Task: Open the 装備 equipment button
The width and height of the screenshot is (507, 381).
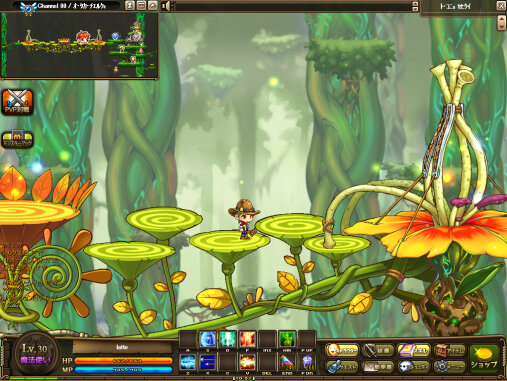Action: (x=378, y=350)
